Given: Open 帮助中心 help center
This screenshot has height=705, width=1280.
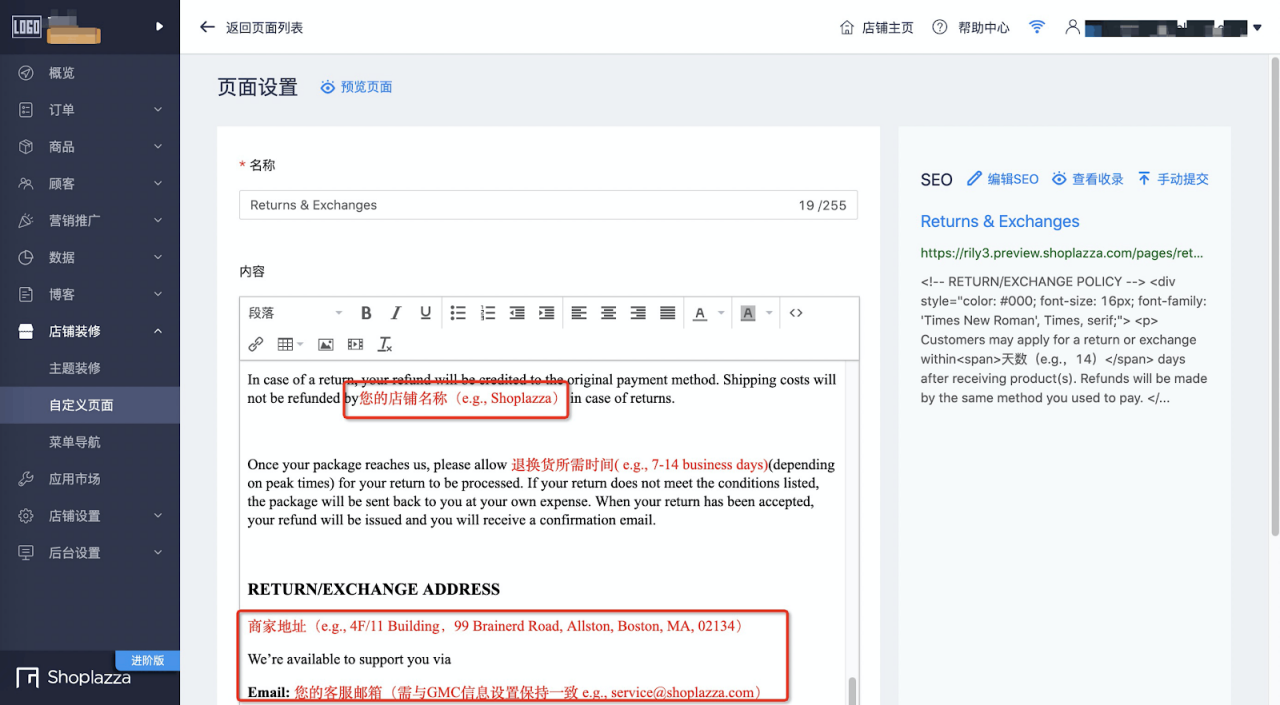Looking at the screenshot, I should click(971, 27).
